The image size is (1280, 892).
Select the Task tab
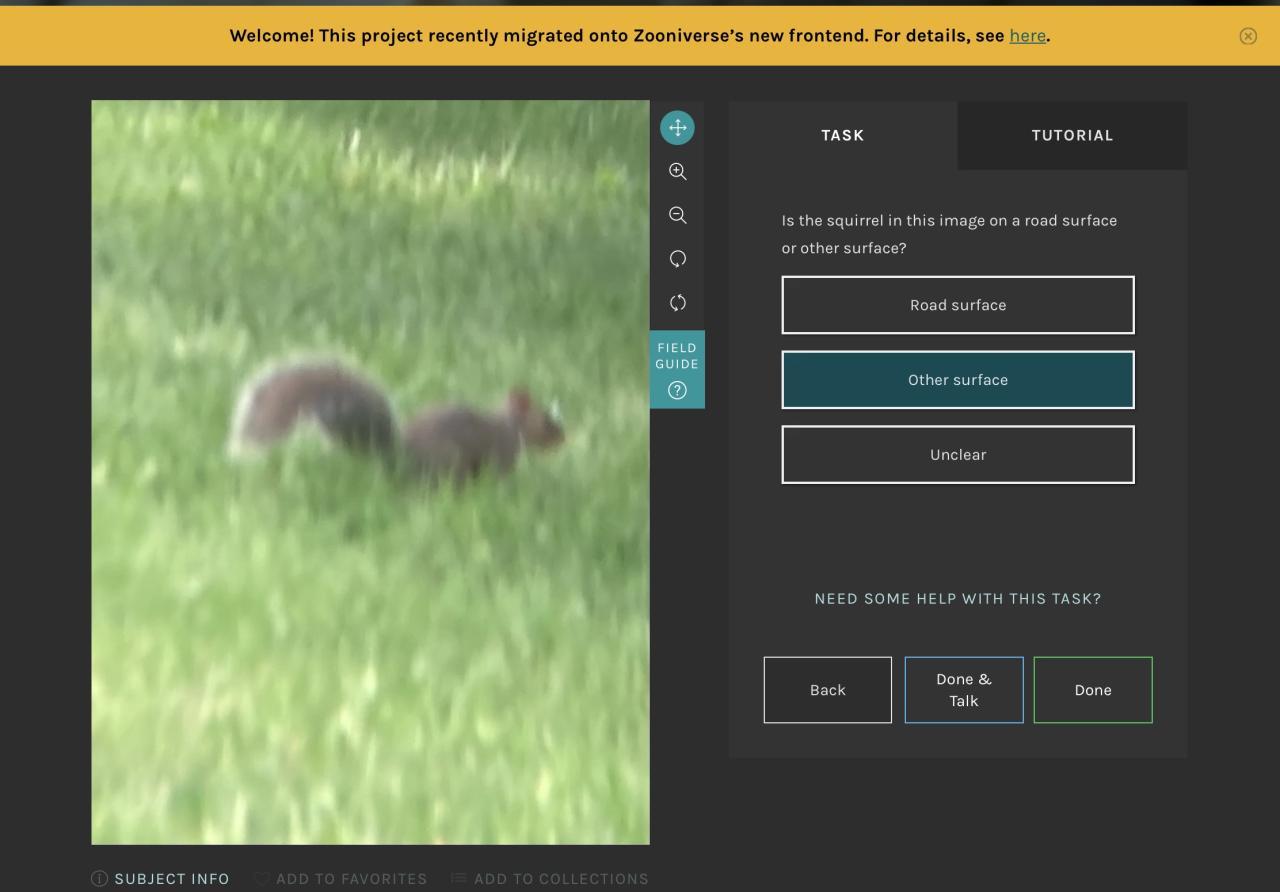click(x=843, y=135)
